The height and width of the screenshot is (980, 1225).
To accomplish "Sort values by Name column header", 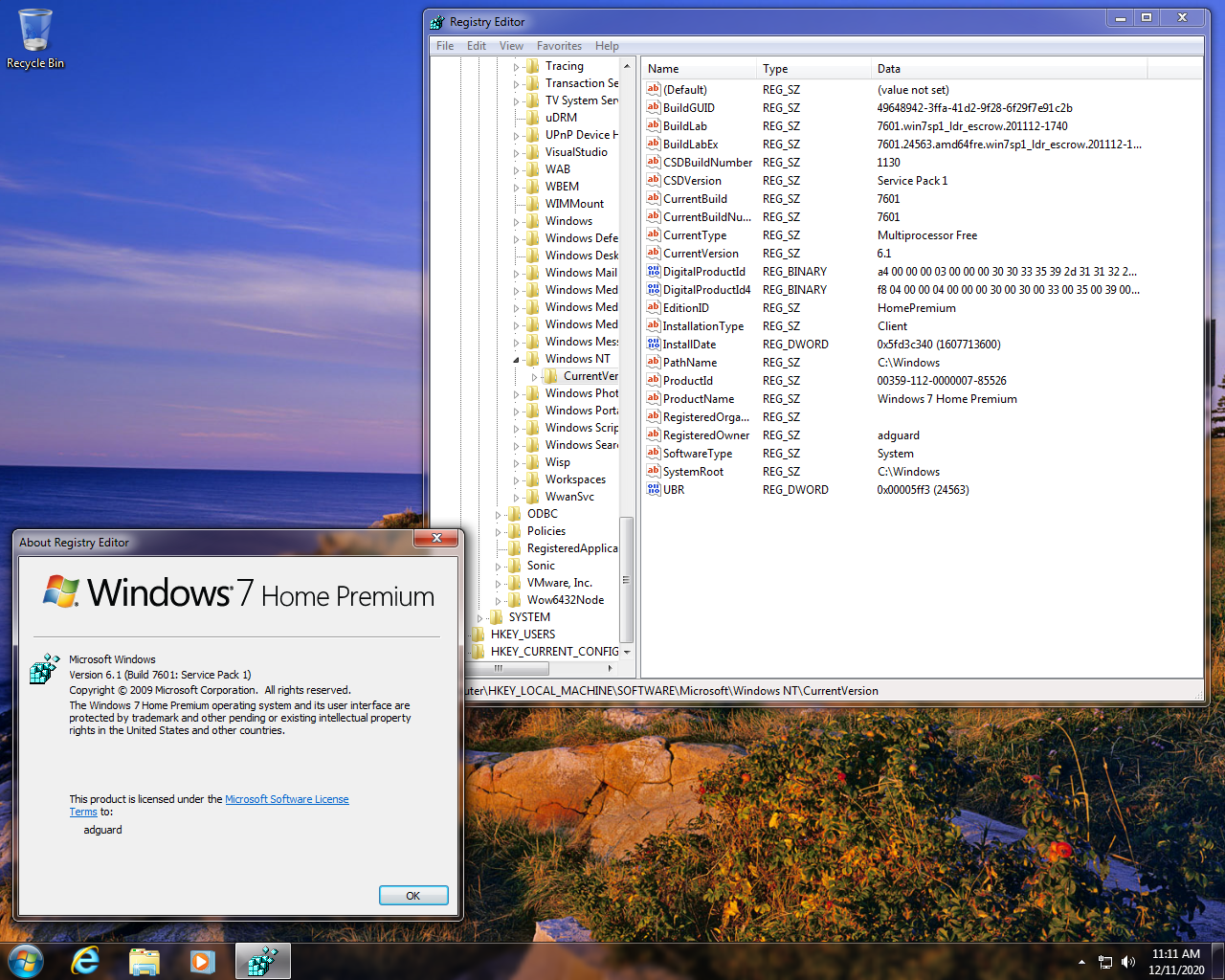I will click(699, 69).
